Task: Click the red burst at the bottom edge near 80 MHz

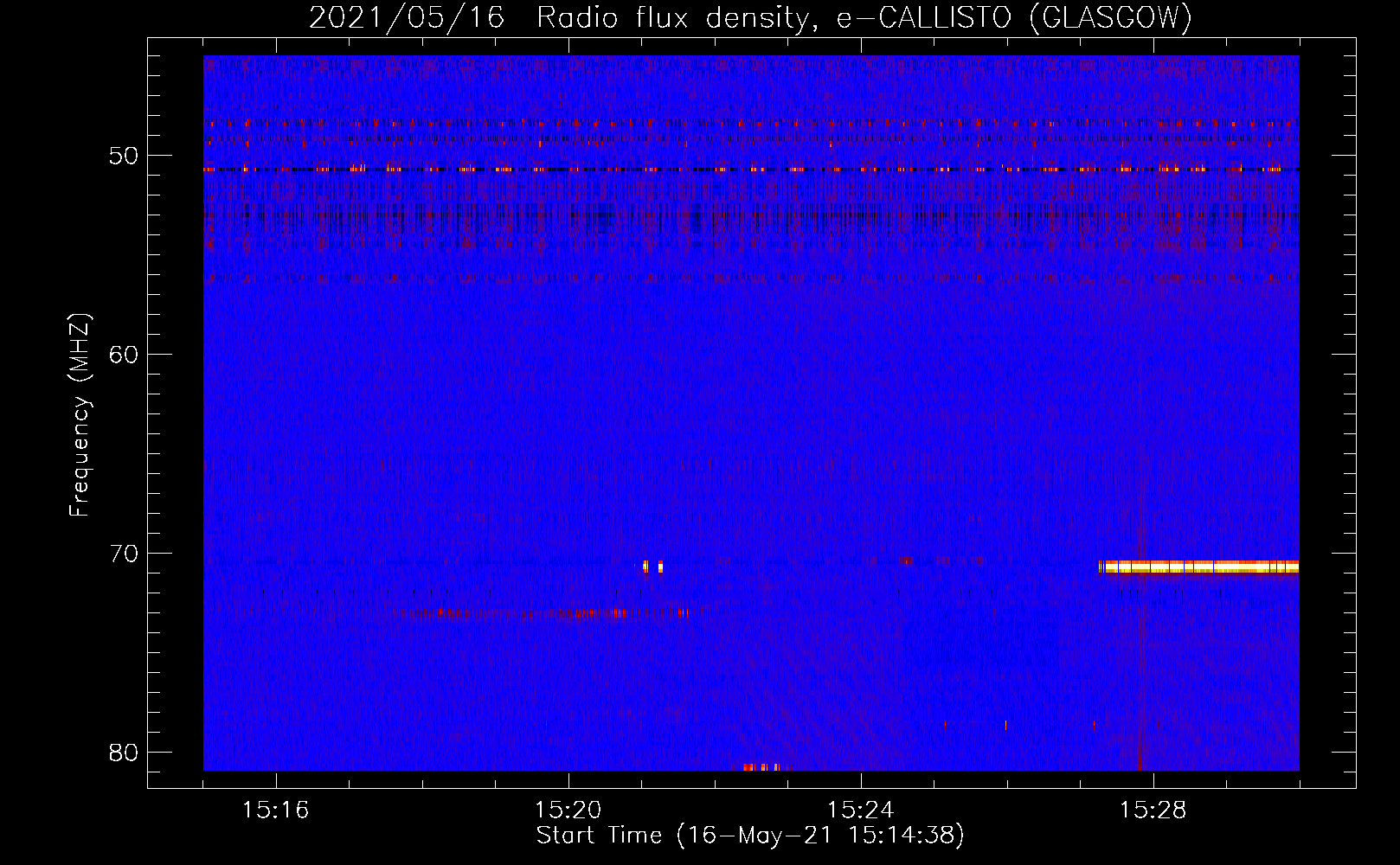Action: click(x=762, y=766)
